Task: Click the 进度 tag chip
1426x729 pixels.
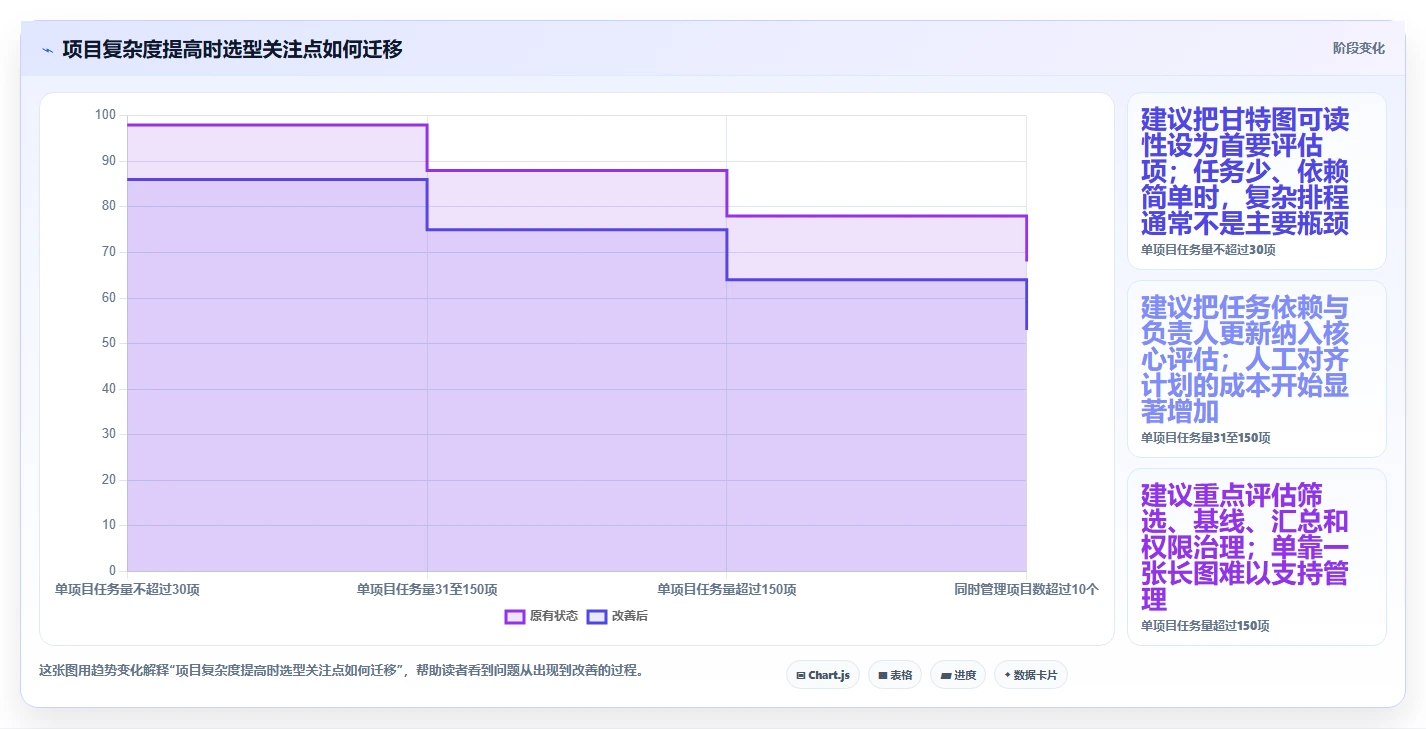Action: pyautogui.click(x=958, y=675)
